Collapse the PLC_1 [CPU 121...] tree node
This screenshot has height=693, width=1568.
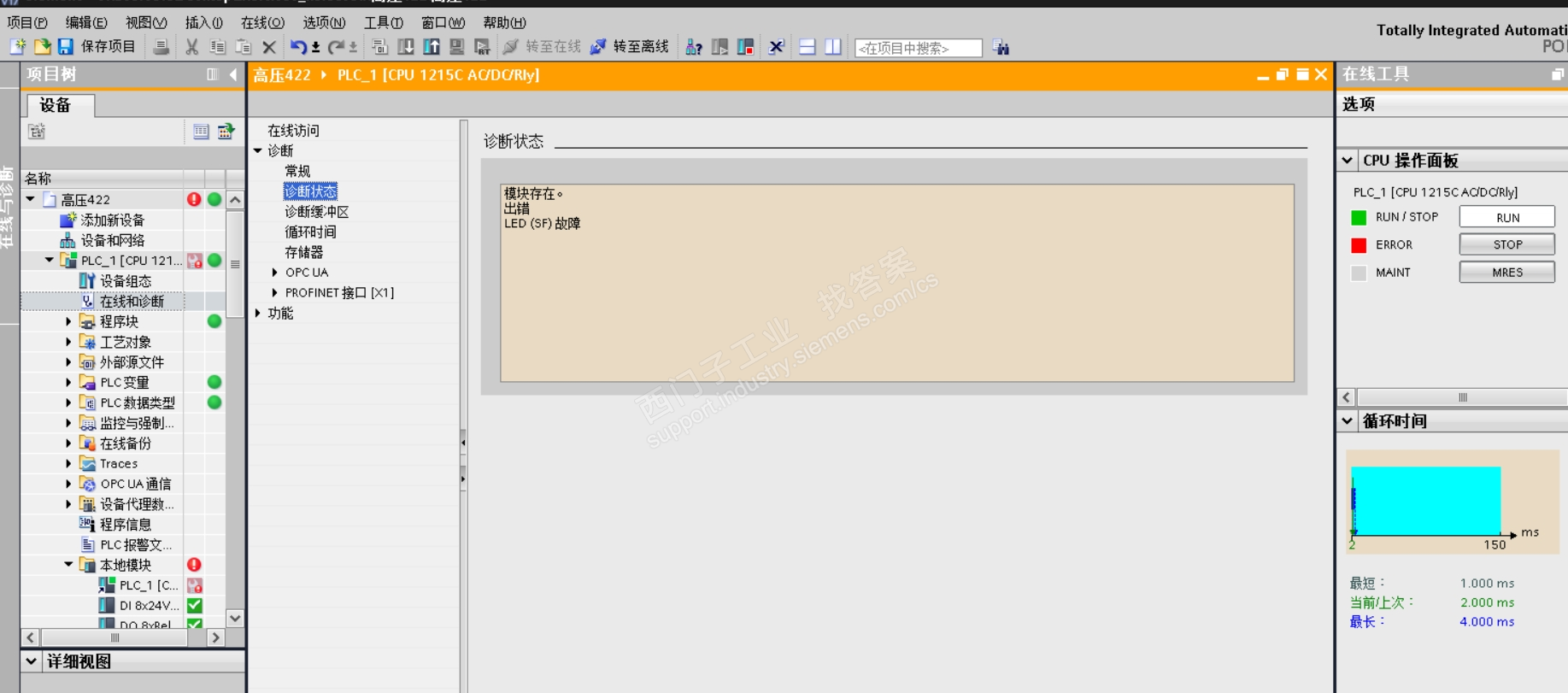pos(50,260)
